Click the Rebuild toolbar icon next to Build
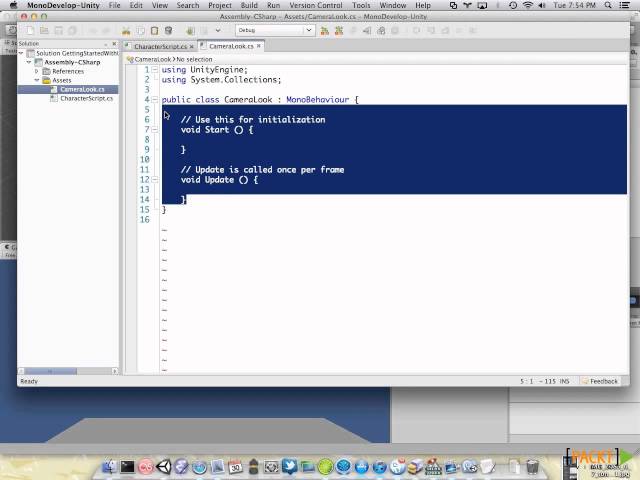The image size is (640, 480). 339,31
